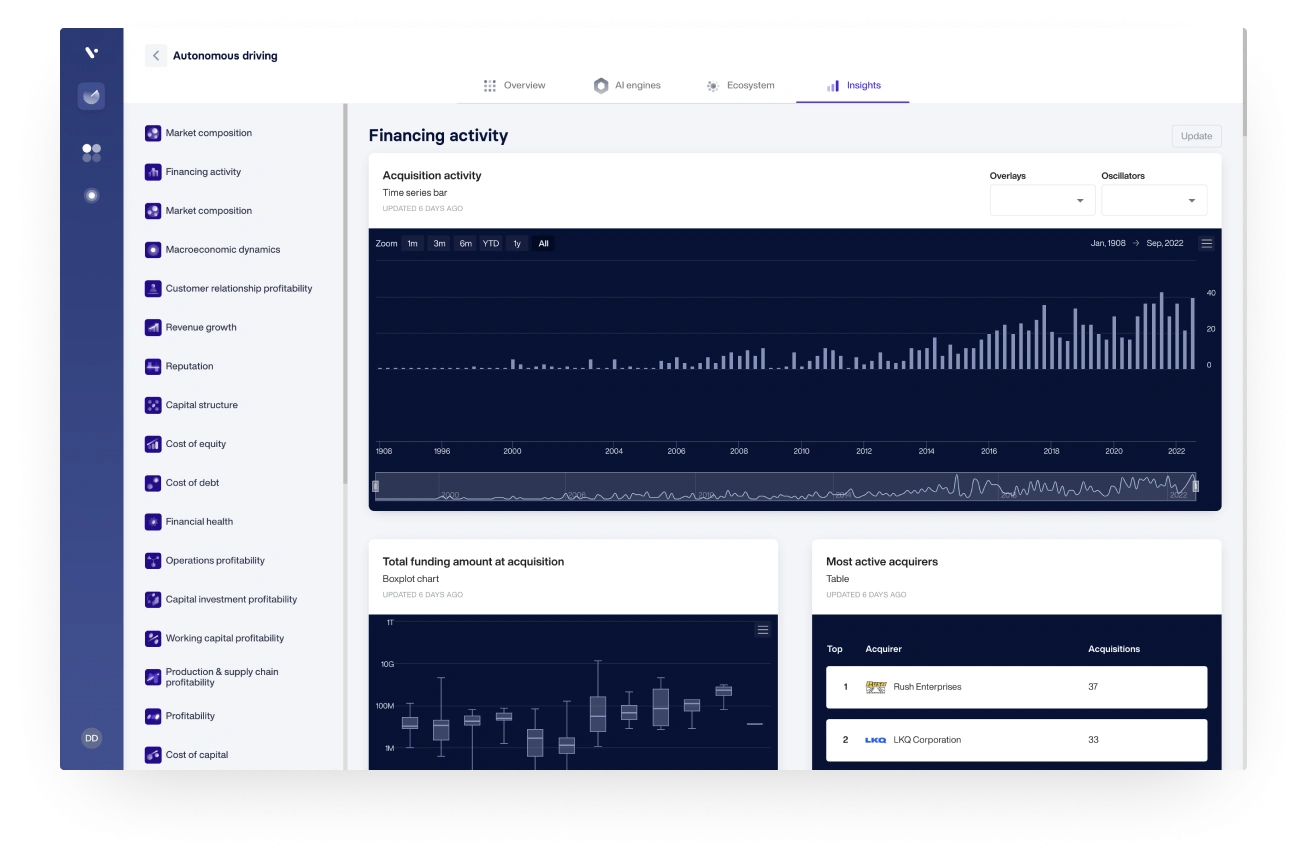The height and width of the screenshot is (862, 1307).
Task: Expand the Oscillators dropdown
Action: coord(1154,201)
